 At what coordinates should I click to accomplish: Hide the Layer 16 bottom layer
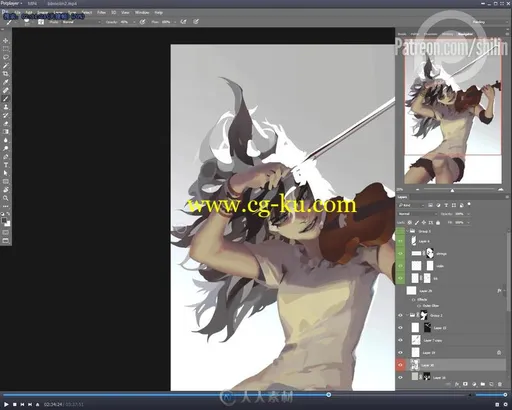tap(400, 378)
